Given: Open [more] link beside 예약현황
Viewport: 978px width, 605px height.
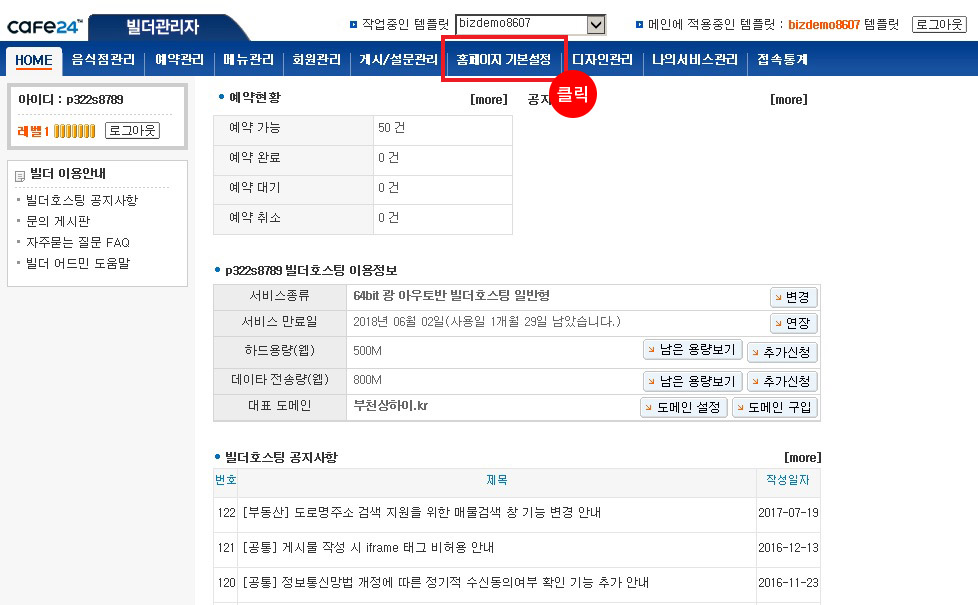Looking at the screenshot, I should (x=489, y=99).
